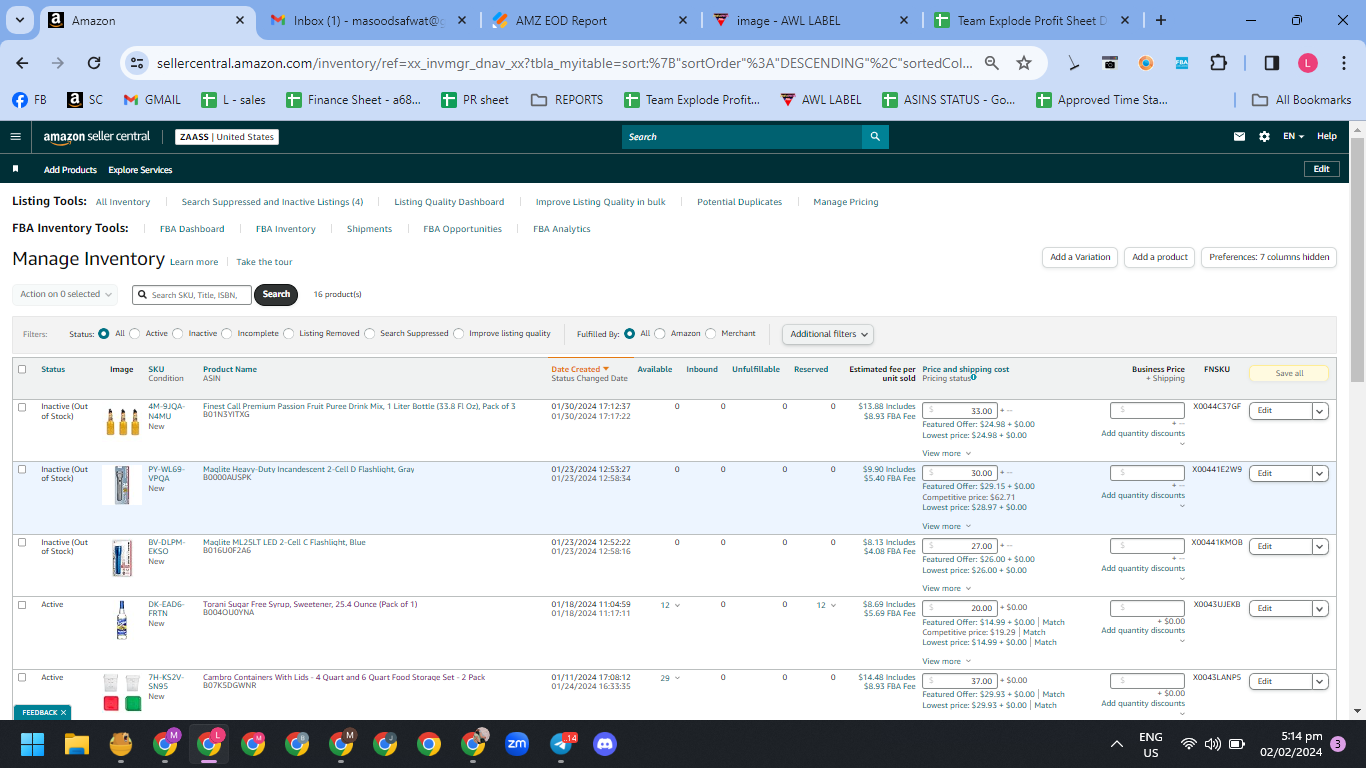The image size is (1366, 768).
Task: Open Discord from the taskbar
Action: 605,744
